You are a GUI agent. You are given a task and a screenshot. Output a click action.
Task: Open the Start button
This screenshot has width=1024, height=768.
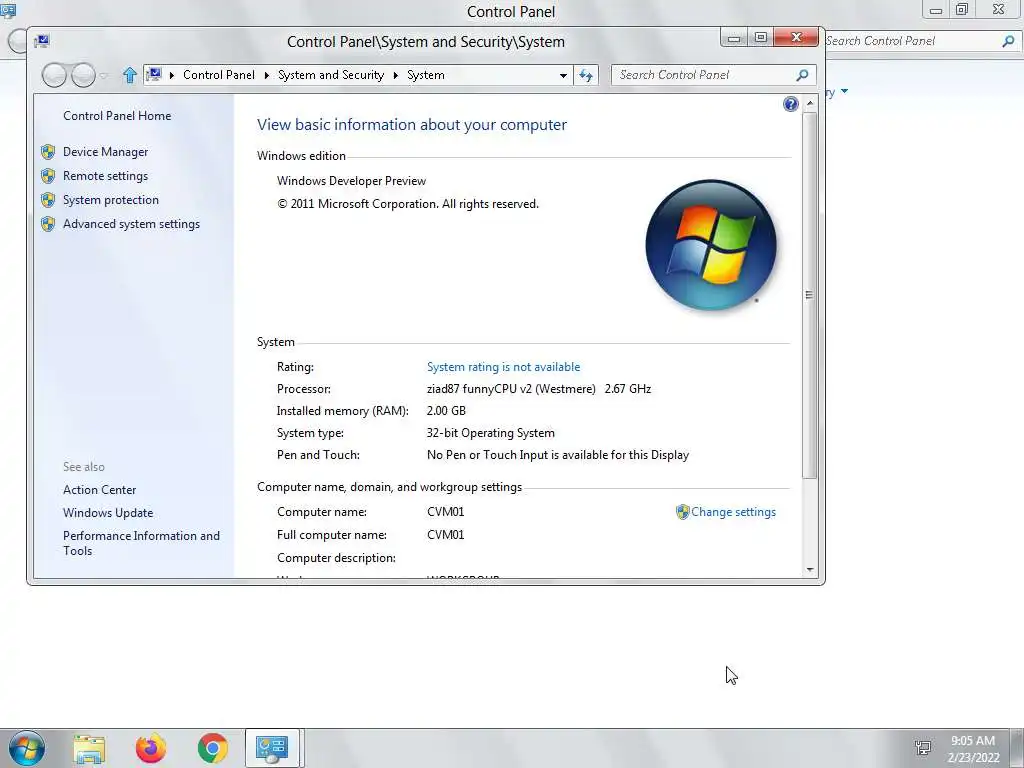coord(27,748)
